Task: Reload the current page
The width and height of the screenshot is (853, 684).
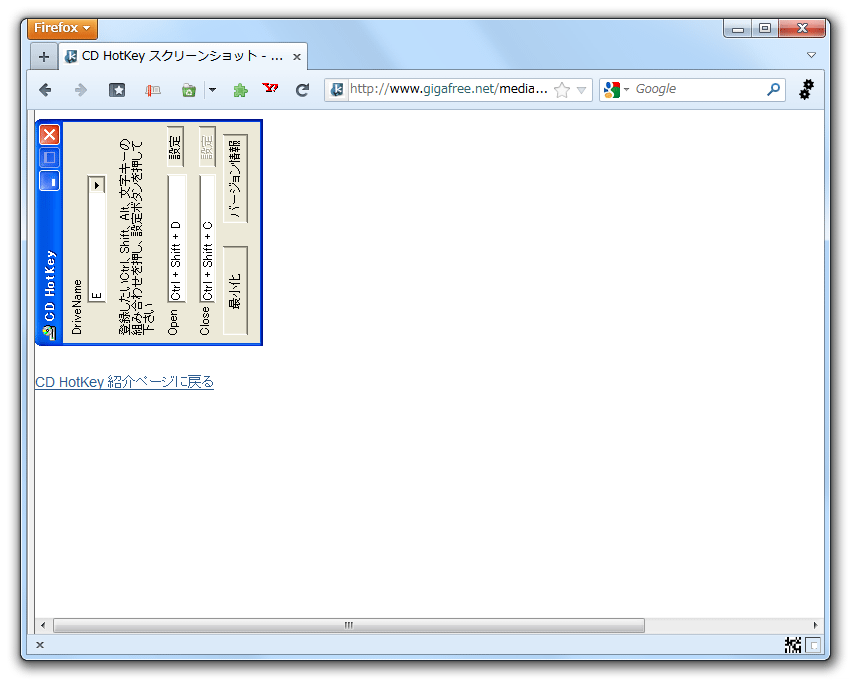Action: [302, 90]
